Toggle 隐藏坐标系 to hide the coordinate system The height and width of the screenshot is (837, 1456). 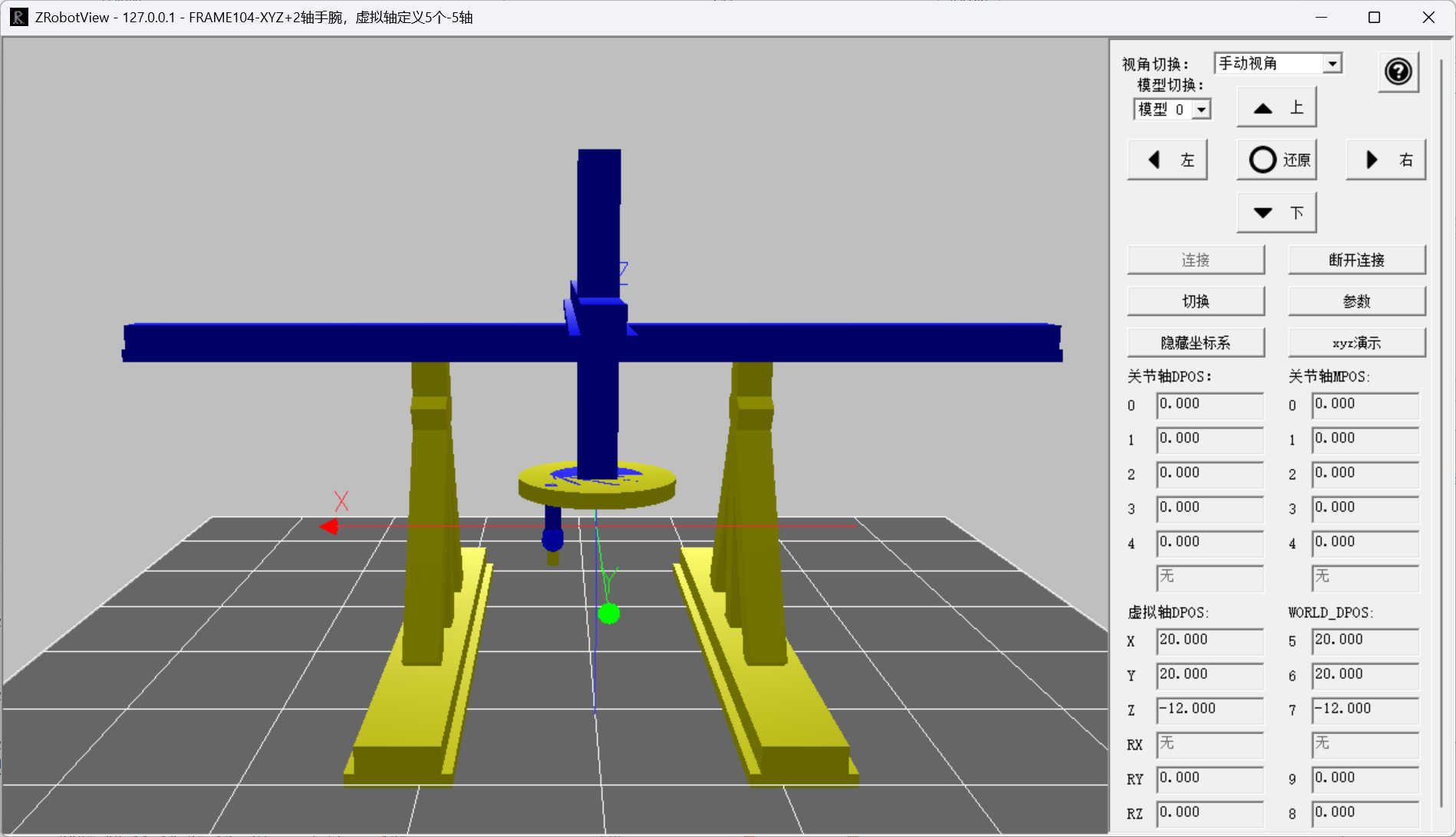(1195, 342)
